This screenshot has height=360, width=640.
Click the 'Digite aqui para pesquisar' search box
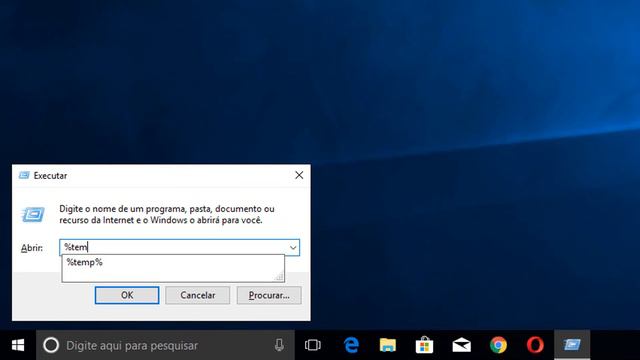click(165, 345)
